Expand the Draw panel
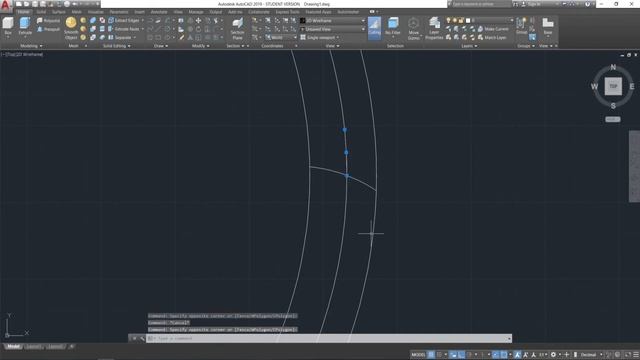Screen dimensions: 640x360 [x=161, y=46]
